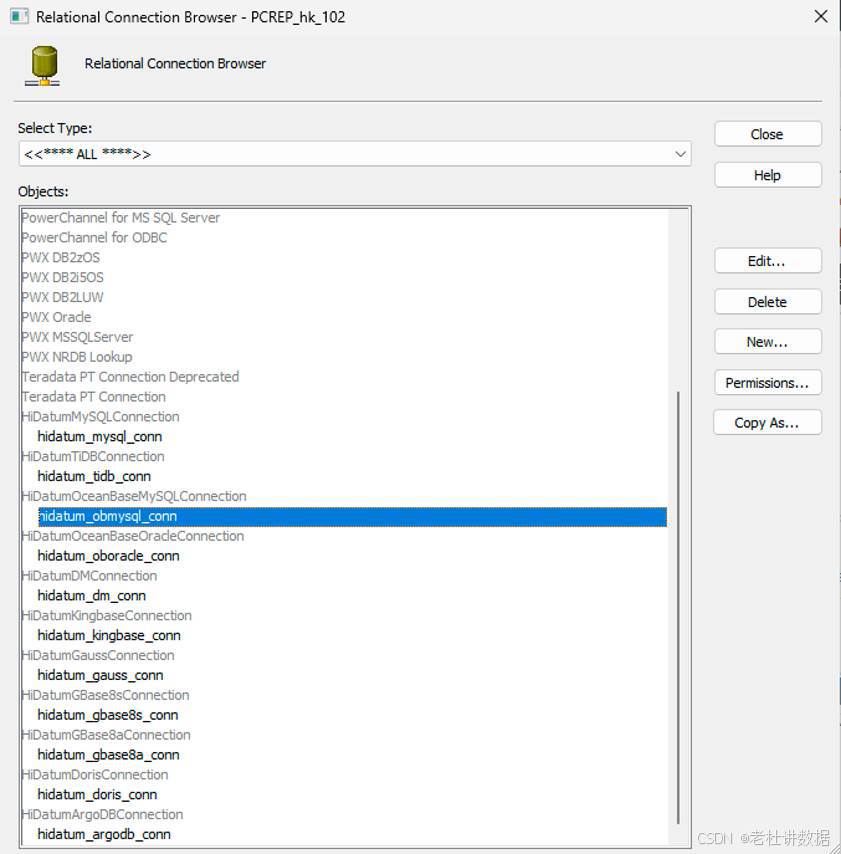Click the Objects list vertical scrollbar thumb

678,607
